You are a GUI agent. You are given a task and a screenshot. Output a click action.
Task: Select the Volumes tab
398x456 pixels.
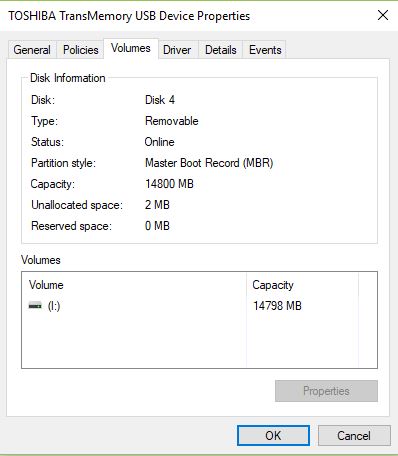click(x=131, y=49)
